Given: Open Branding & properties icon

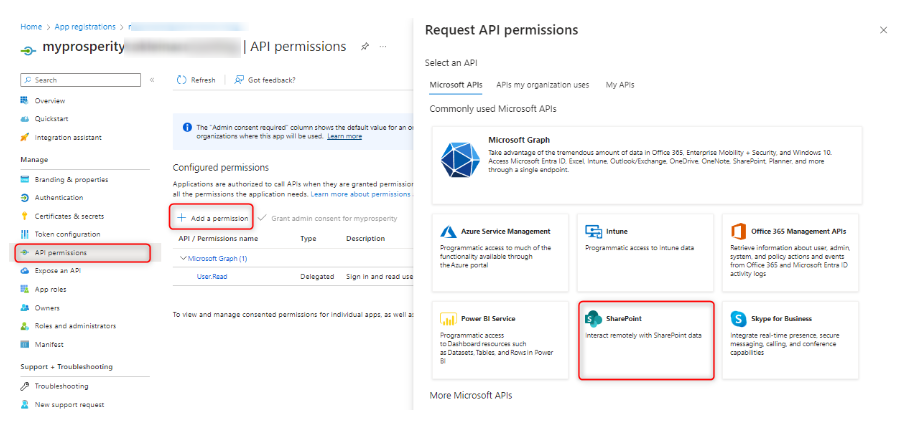Looking at the screenshot, I should click(x=24, y=180).
